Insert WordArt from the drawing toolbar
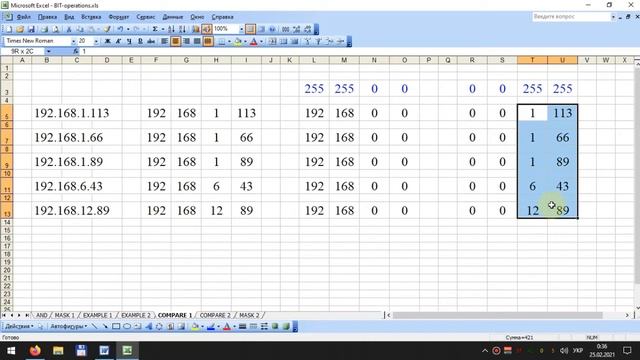Image resolution: width=640 pixels, height=360 pixels. click(x=149, y=327)
